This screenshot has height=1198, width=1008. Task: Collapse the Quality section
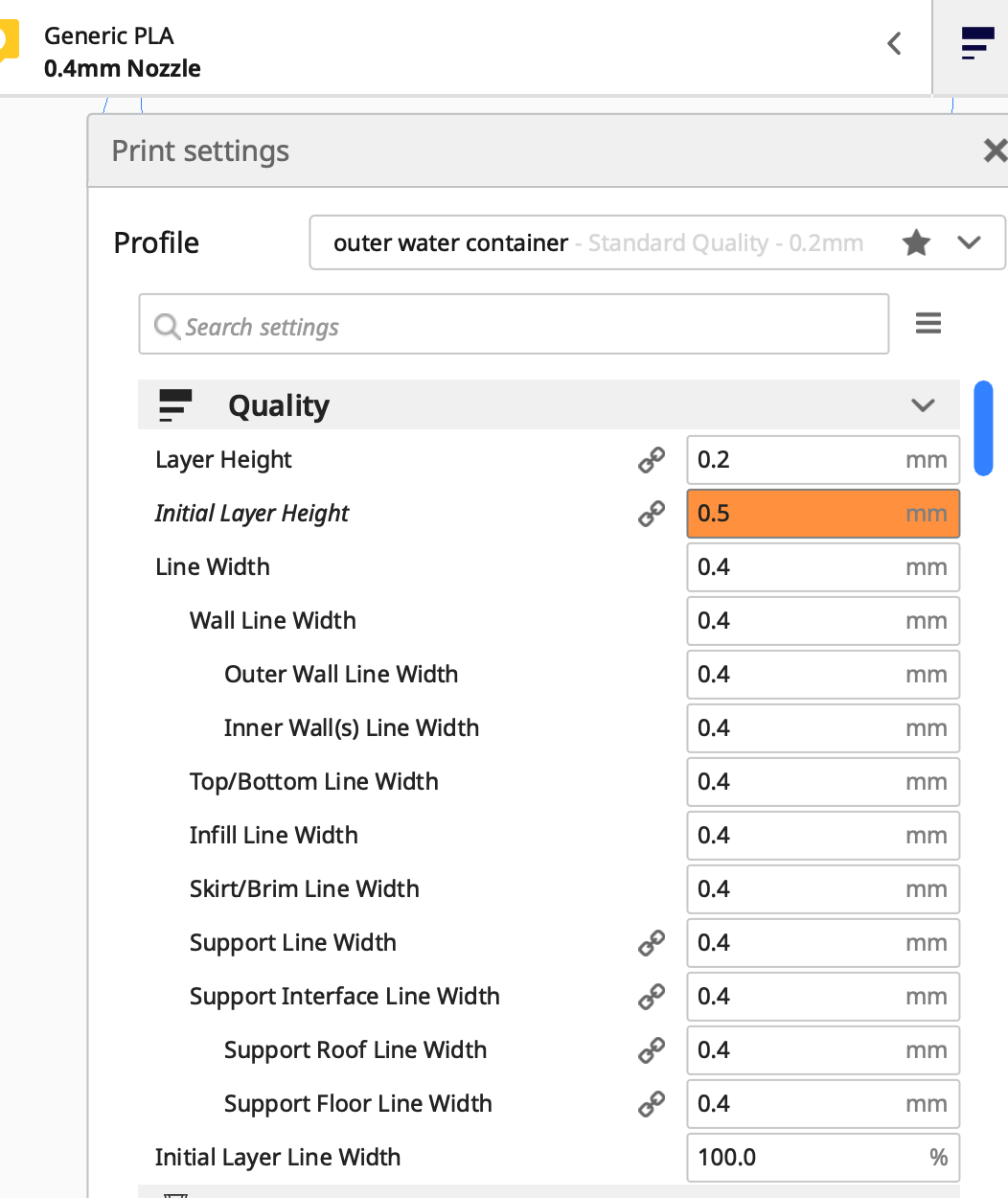[x=922, y=405]
